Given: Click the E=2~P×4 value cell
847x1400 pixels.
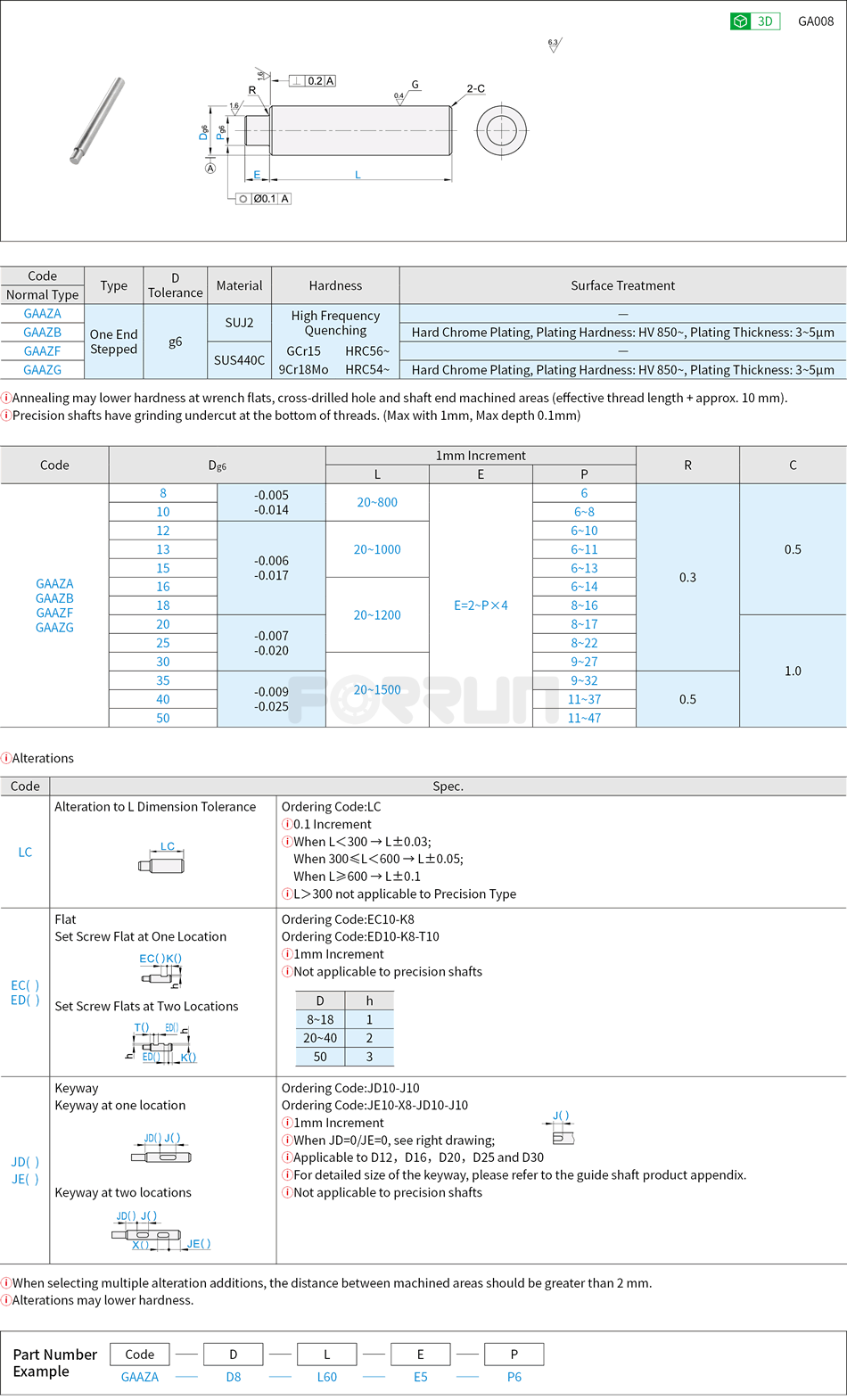Looking at the screenshot, I should (x=481, y=605).
